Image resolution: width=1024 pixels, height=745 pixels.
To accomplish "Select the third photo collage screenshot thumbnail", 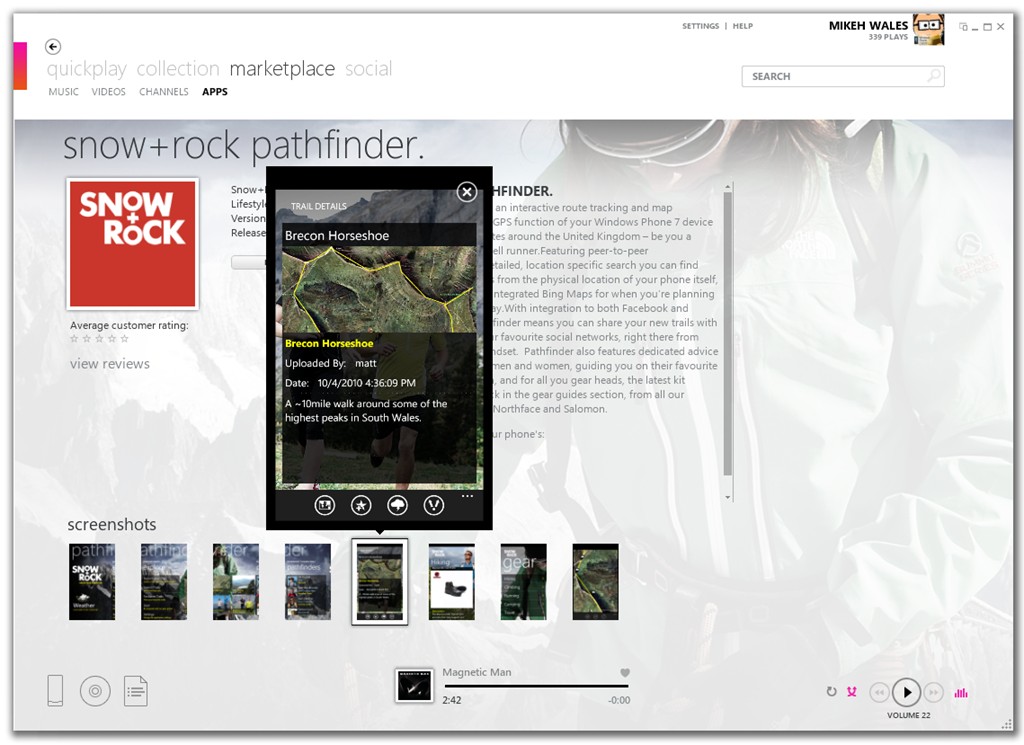I will (236, 582).
